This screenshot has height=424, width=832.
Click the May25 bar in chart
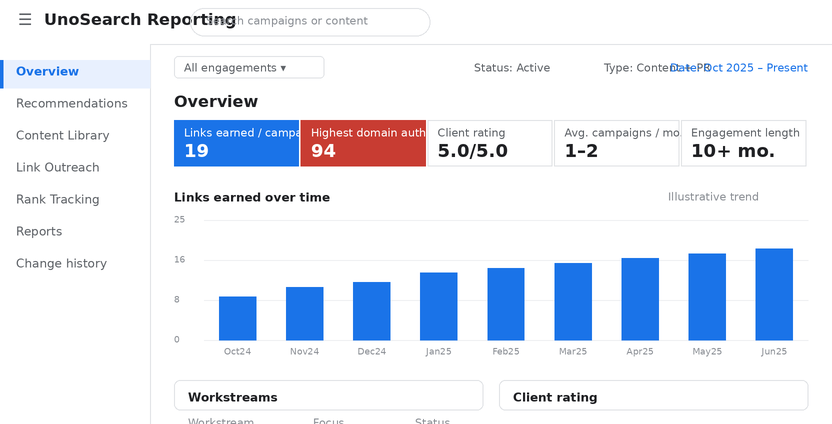[707, 297]
